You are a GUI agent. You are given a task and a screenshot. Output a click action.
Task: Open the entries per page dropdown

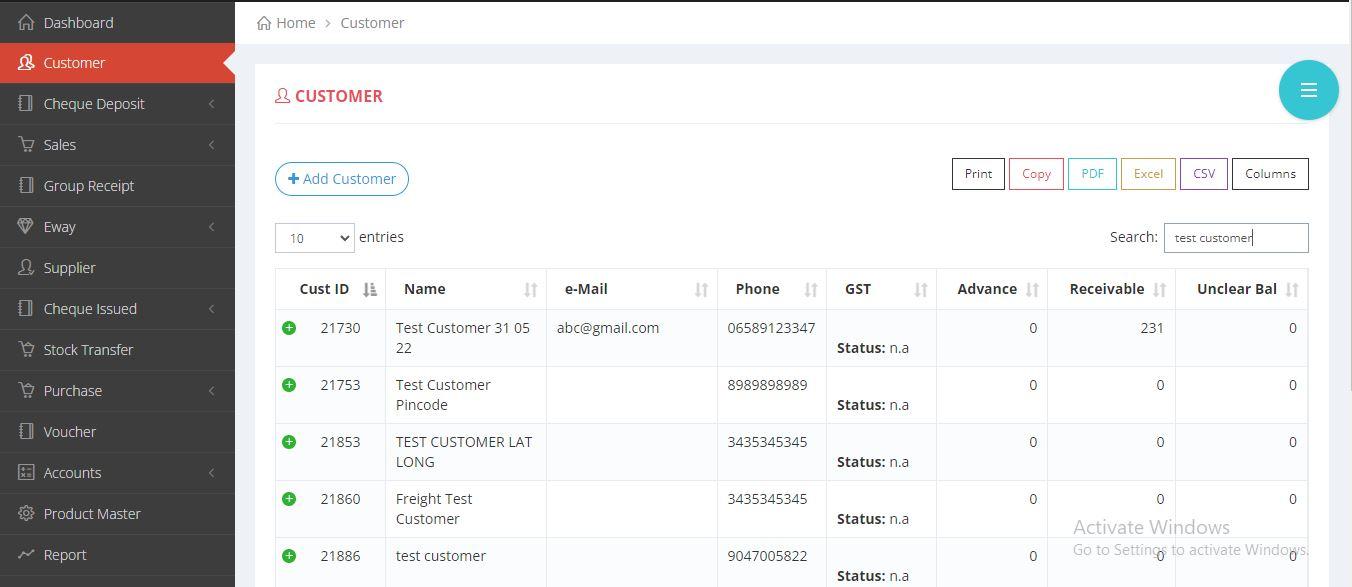314,238
